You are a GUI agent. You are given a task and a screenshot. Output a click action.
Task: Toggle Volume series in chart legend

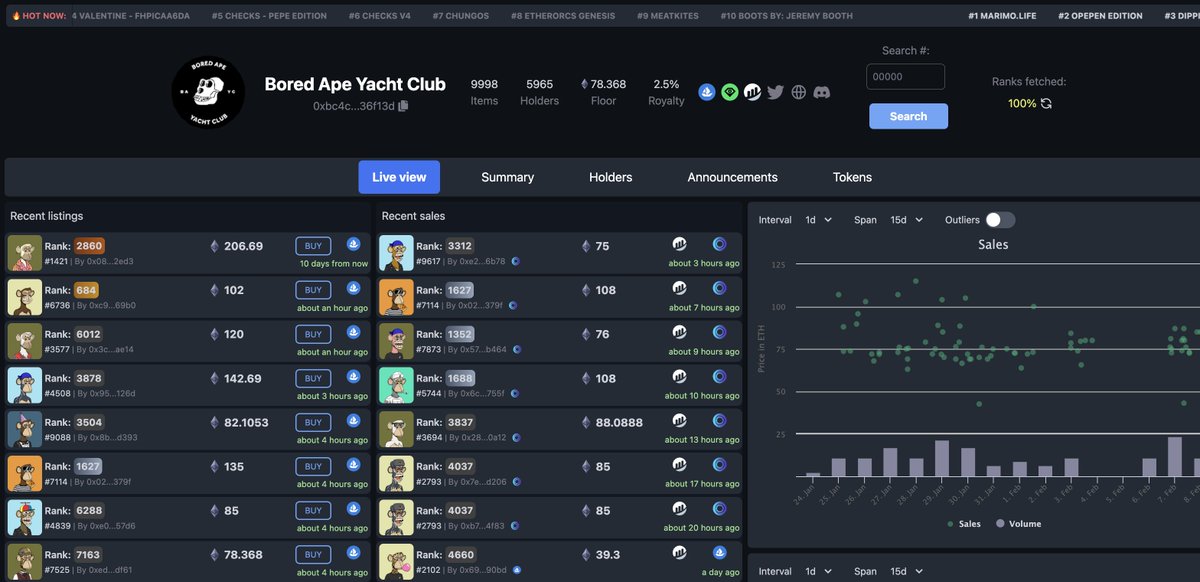coord(1018,523)
